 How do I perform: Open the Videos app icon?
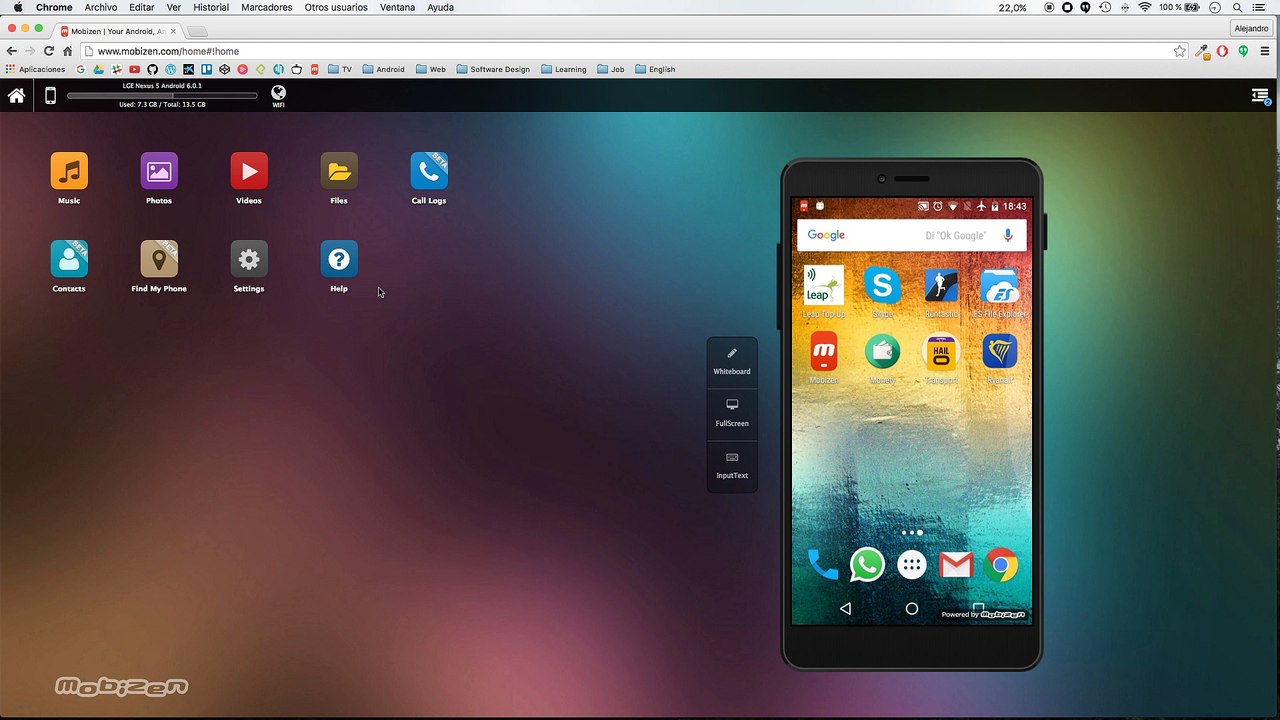tap(249, 171)
